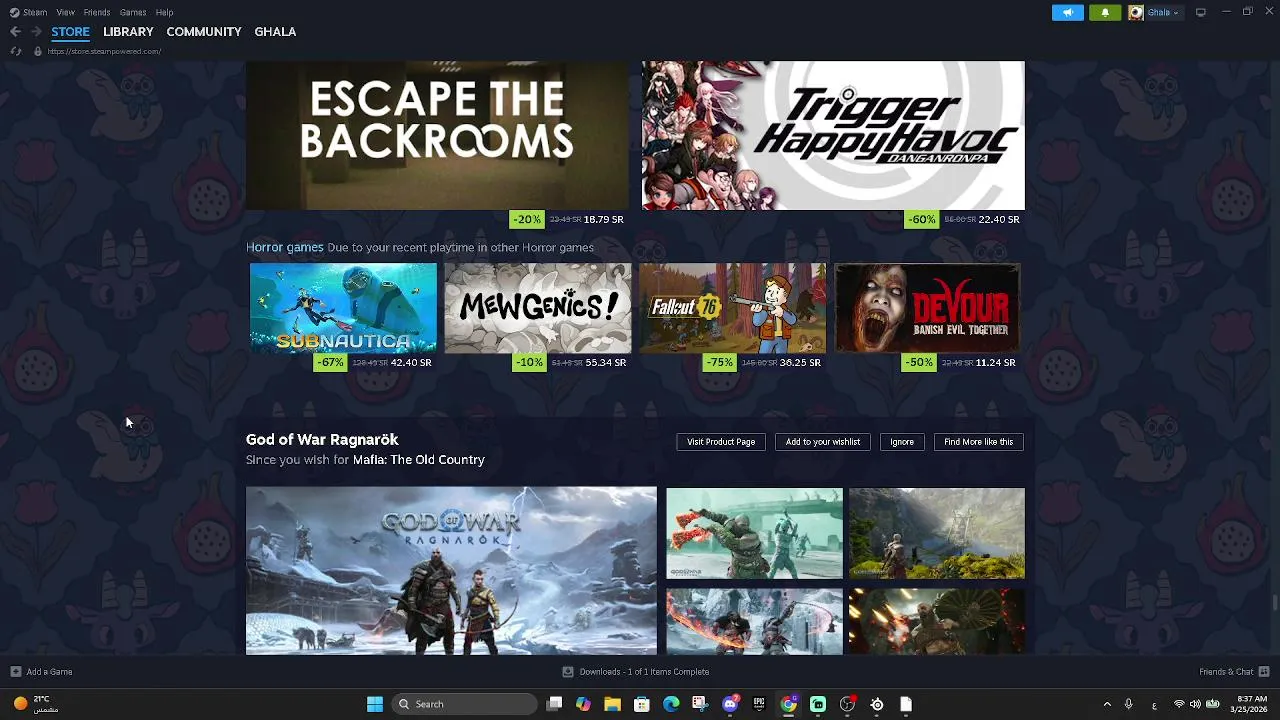This screenshot has height=720, width=1280.
Task: Open the Games menu
Action: coord(133,12)
